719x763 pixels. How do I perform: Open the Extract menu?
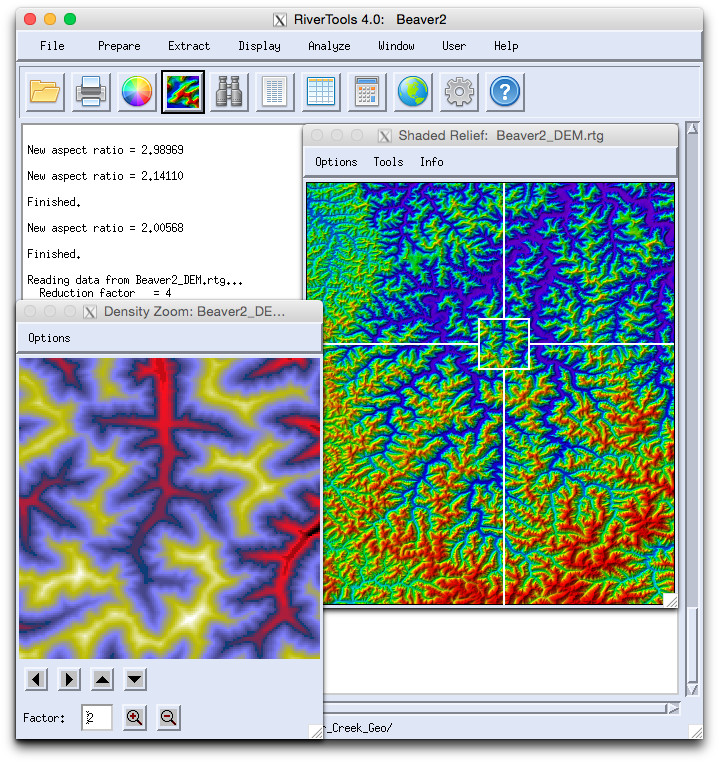pos(189,46)
